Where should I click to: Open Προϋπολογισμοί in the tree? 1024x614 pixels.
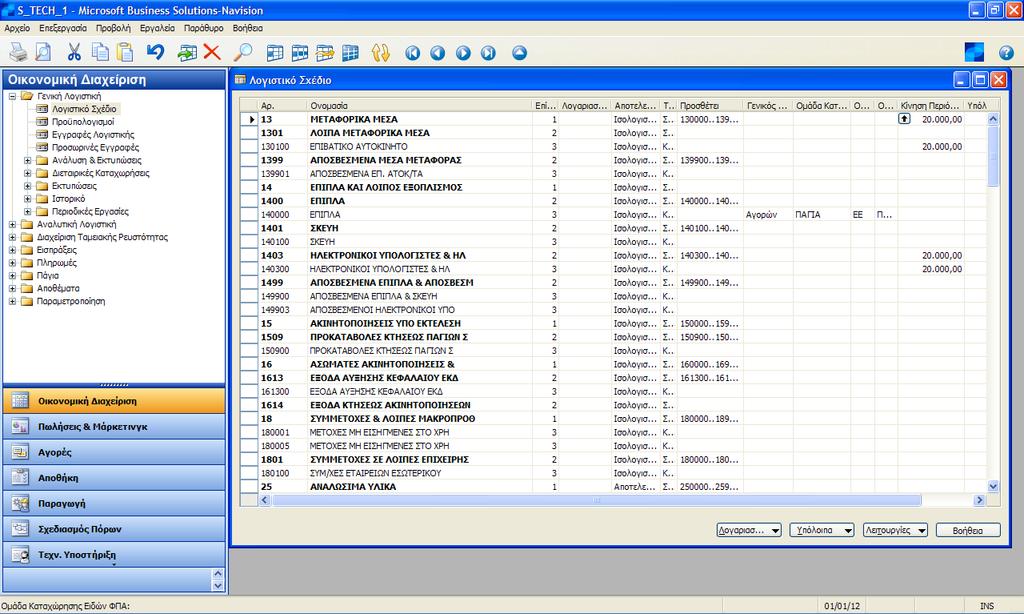(83, 121)
